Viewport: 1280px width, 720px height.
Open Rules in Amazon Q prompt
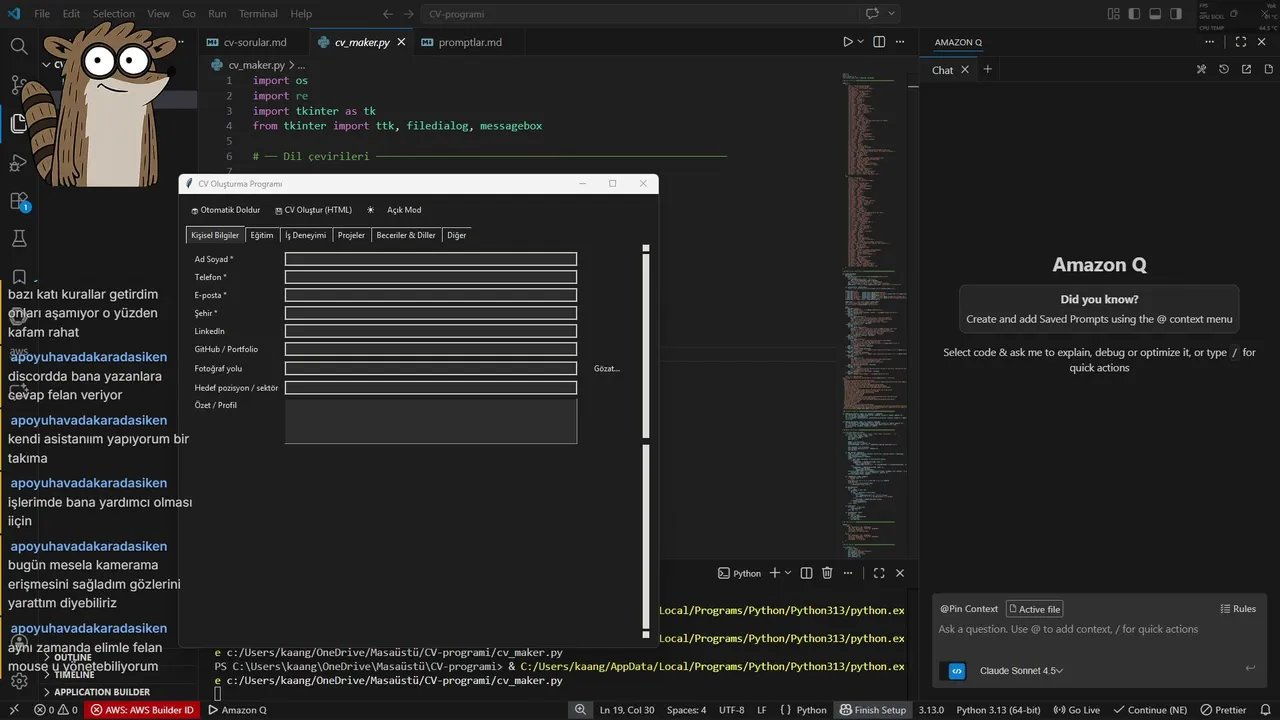(x=1238, y=609)
